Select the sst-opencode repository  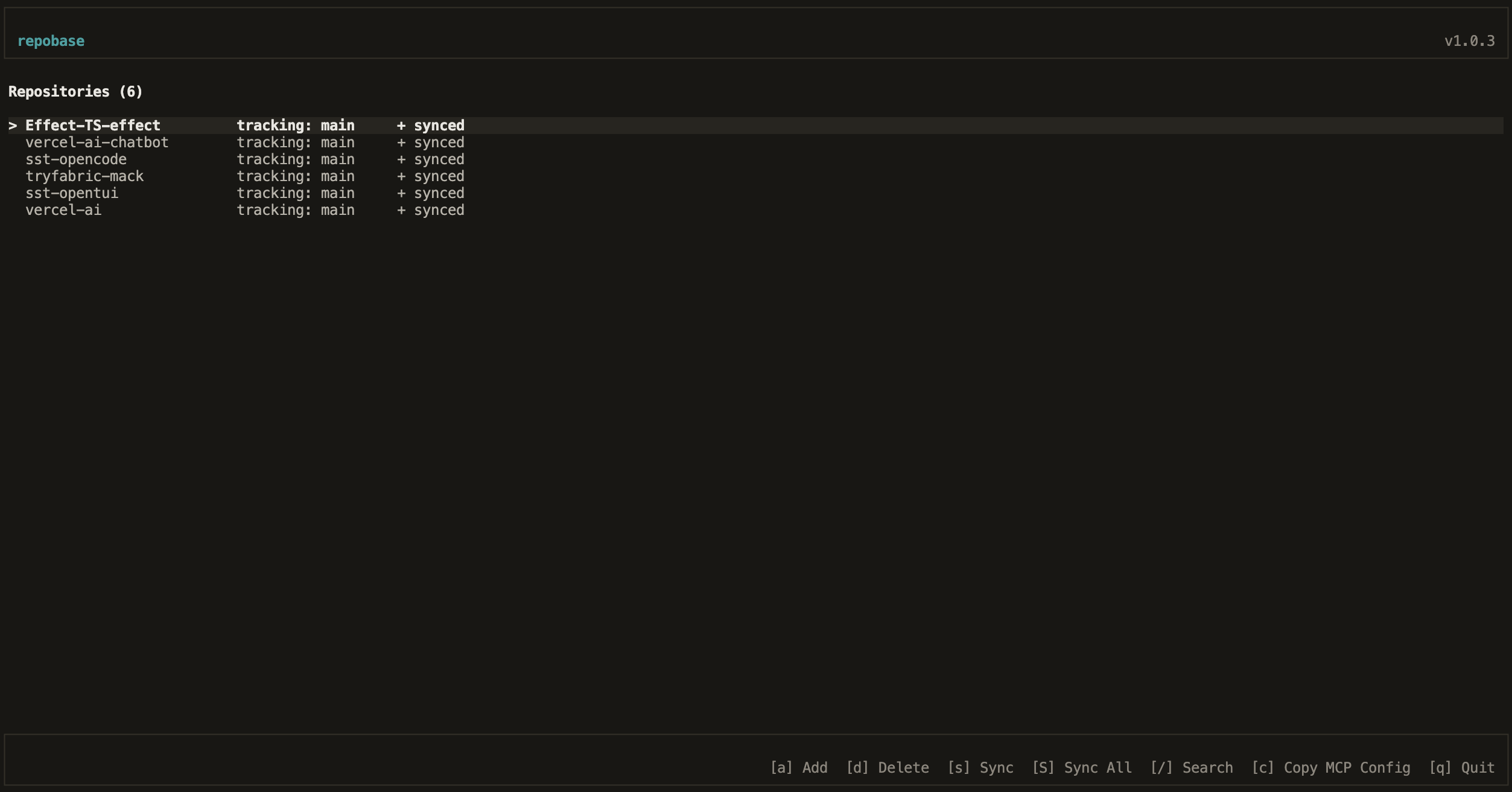76,159
